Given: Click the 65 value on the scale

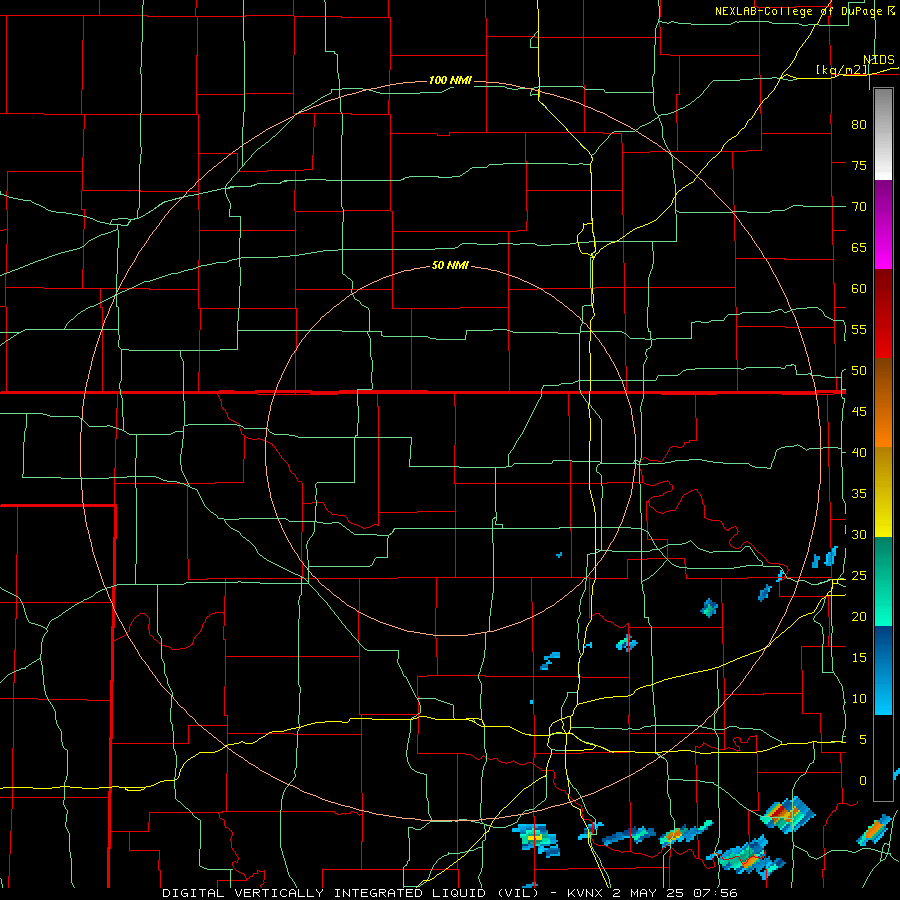Looking at the screenshot, I should [859, 247].
